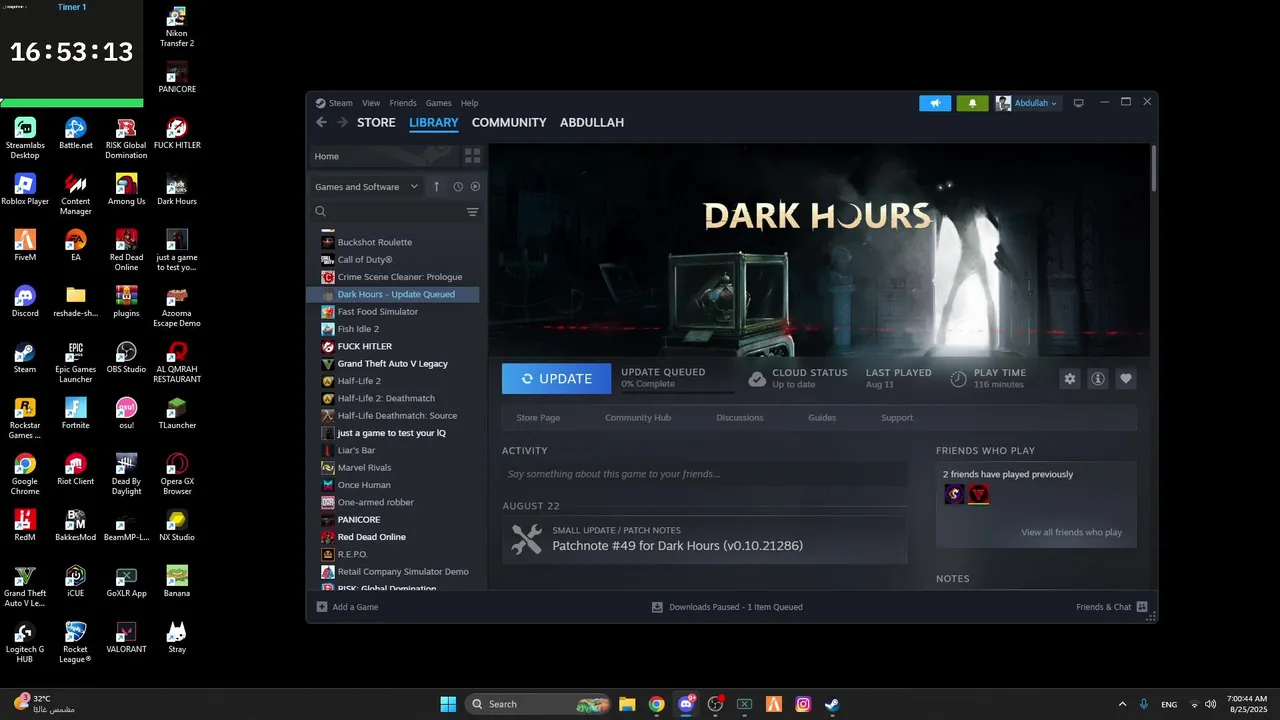The height and width of the screenshot is (720, 1280).
Task: Click the activity 'Say something' text box
Action: (705, 474)
